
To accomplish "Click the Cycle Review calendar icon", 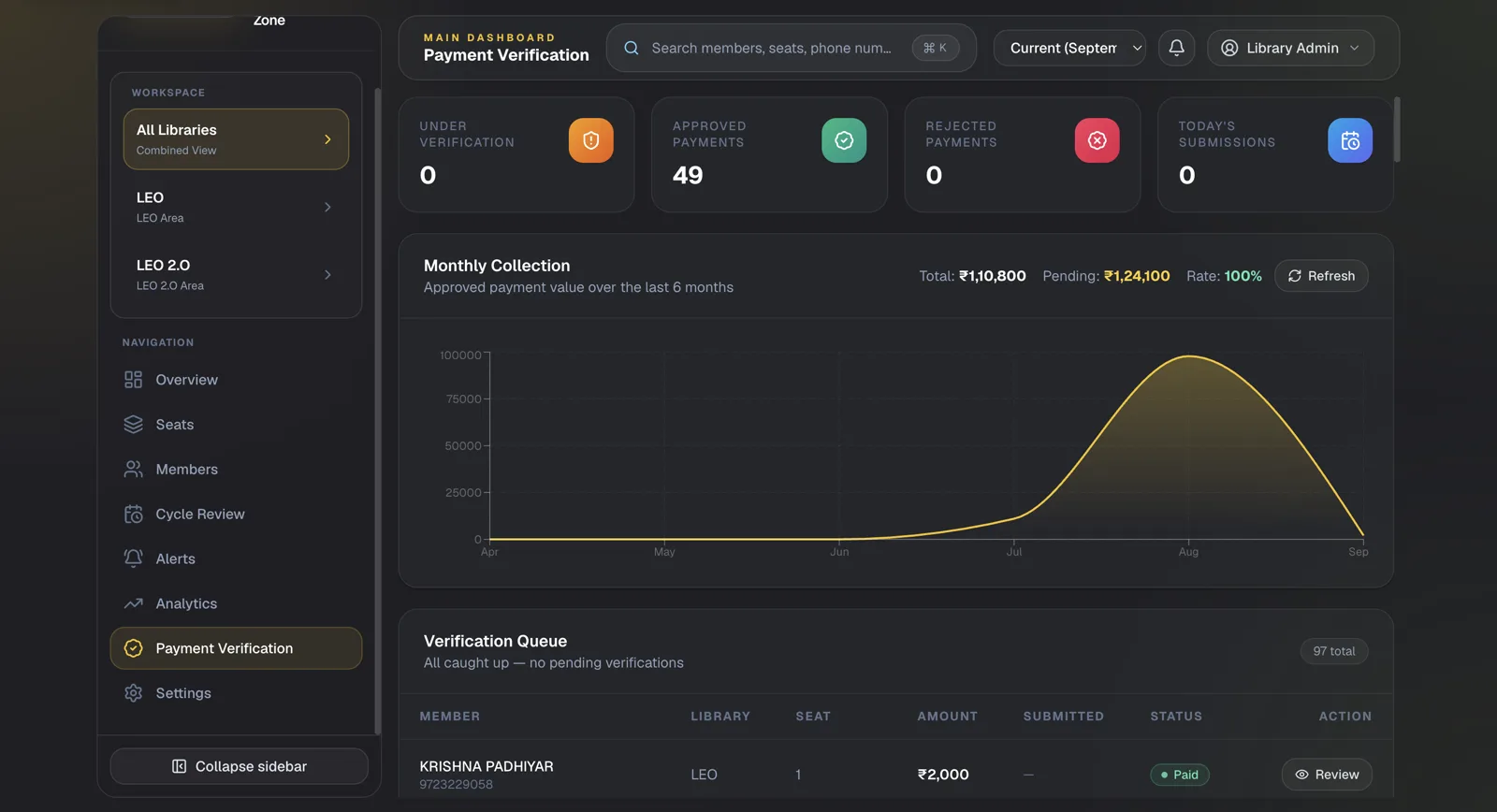I will 134,515.
